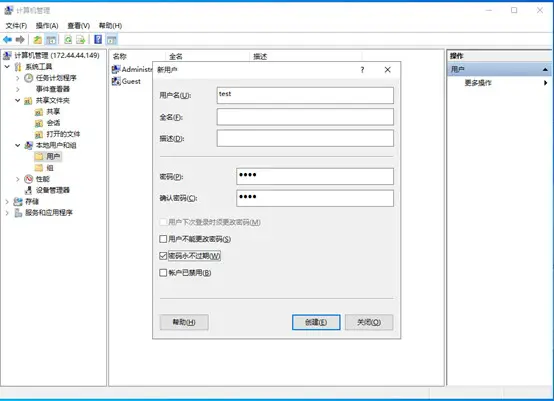The height and width of the screenshot is (401, 554).
Task: Check 帐户已禁用 checkbox
Action: click(x=163, y=273)
